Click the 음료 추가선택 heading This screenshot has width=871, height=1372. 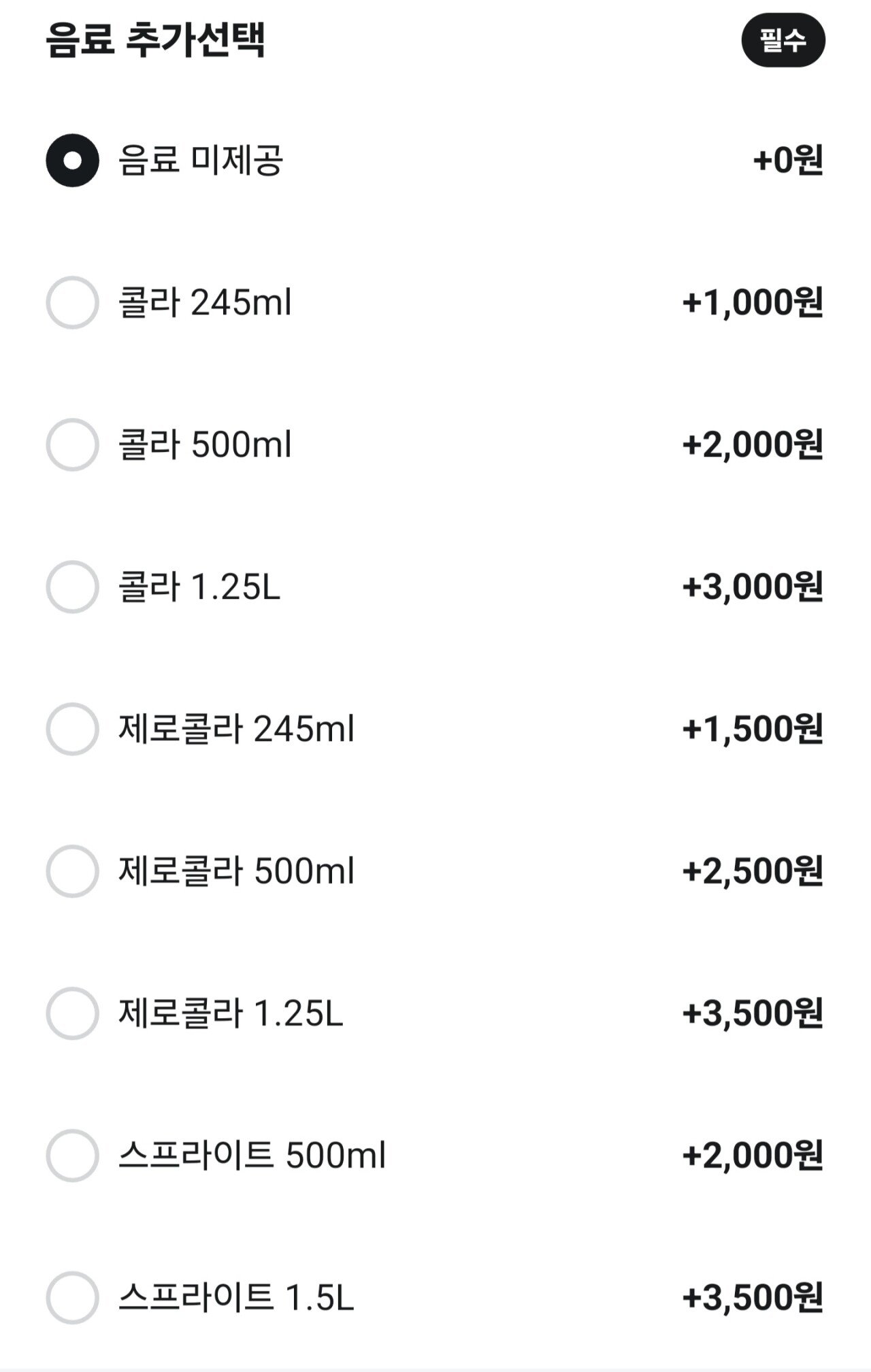(x=155, y=40)
